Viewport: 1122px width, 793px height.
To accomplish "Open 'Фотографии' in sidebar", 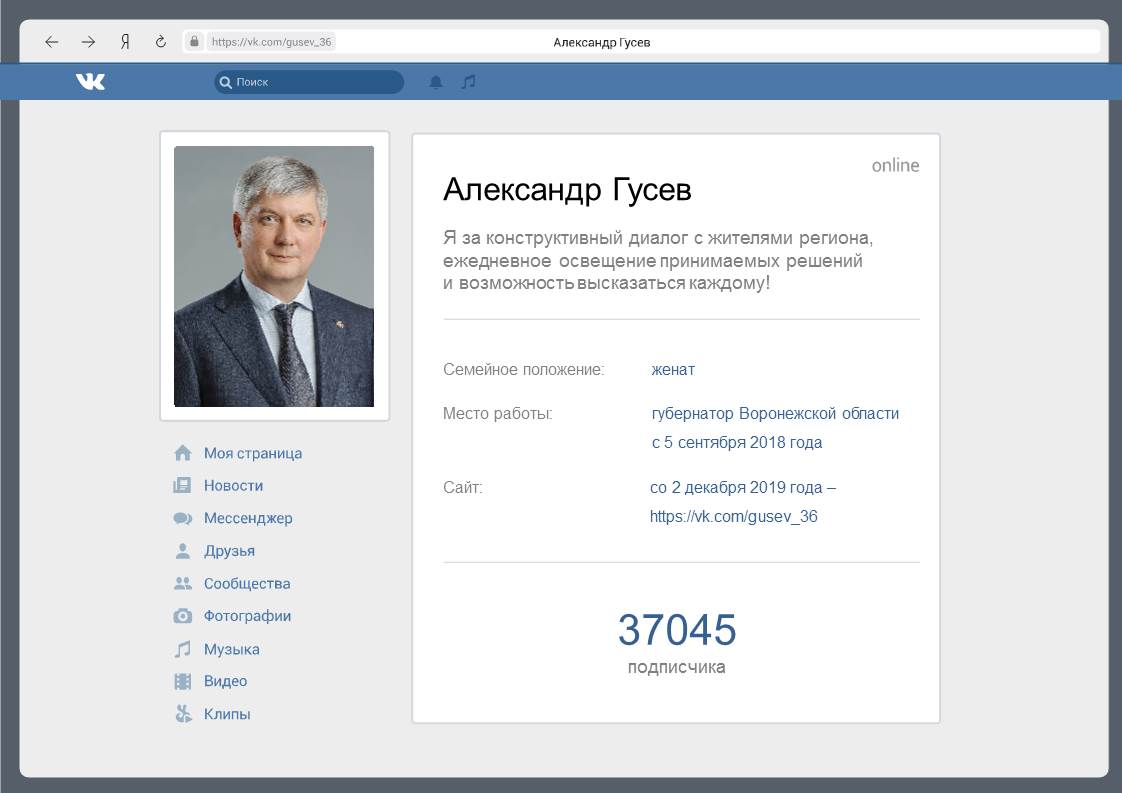I will pyautogui.click(x=247, y=616).
